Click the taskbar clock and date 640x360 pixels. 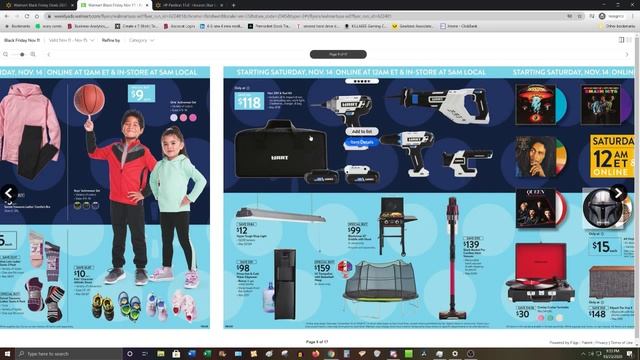pos(612,354)
